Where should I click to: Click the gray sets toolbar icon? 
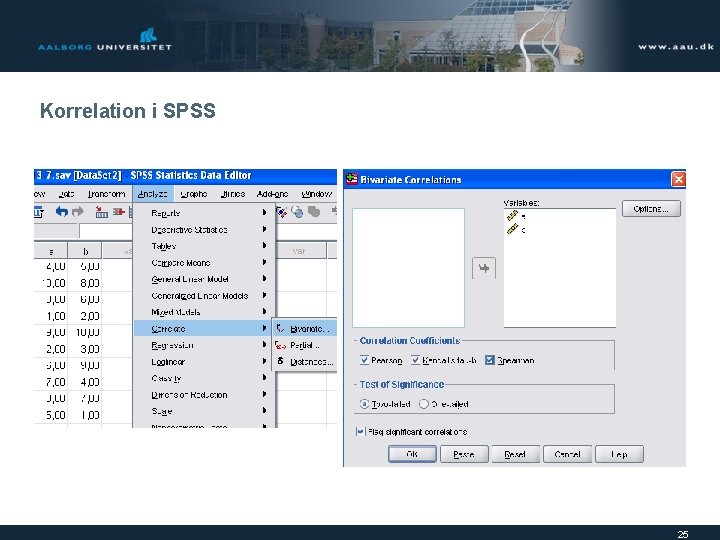pyautogui.click(x=314, y=212)
